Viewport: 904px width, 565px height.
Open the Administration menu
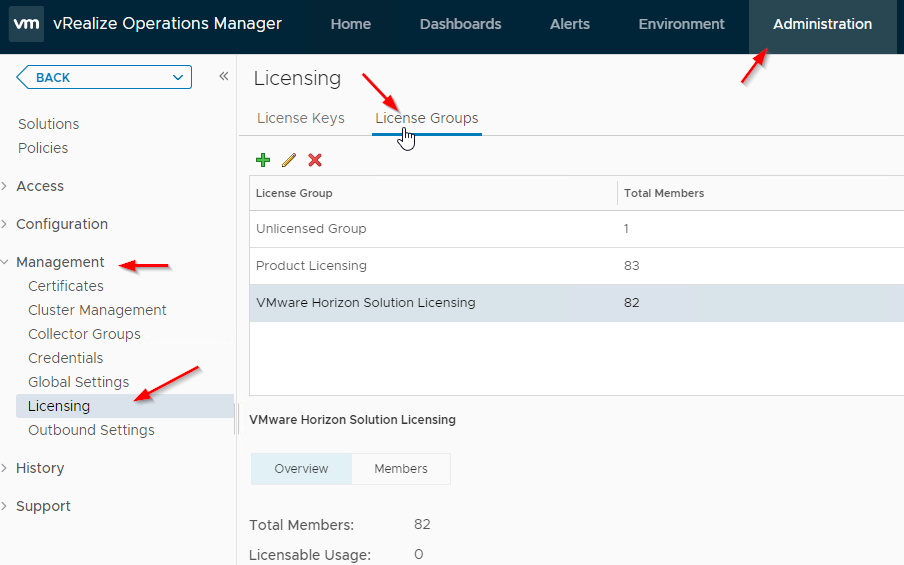pyautogui.click(x=822, y=24)
